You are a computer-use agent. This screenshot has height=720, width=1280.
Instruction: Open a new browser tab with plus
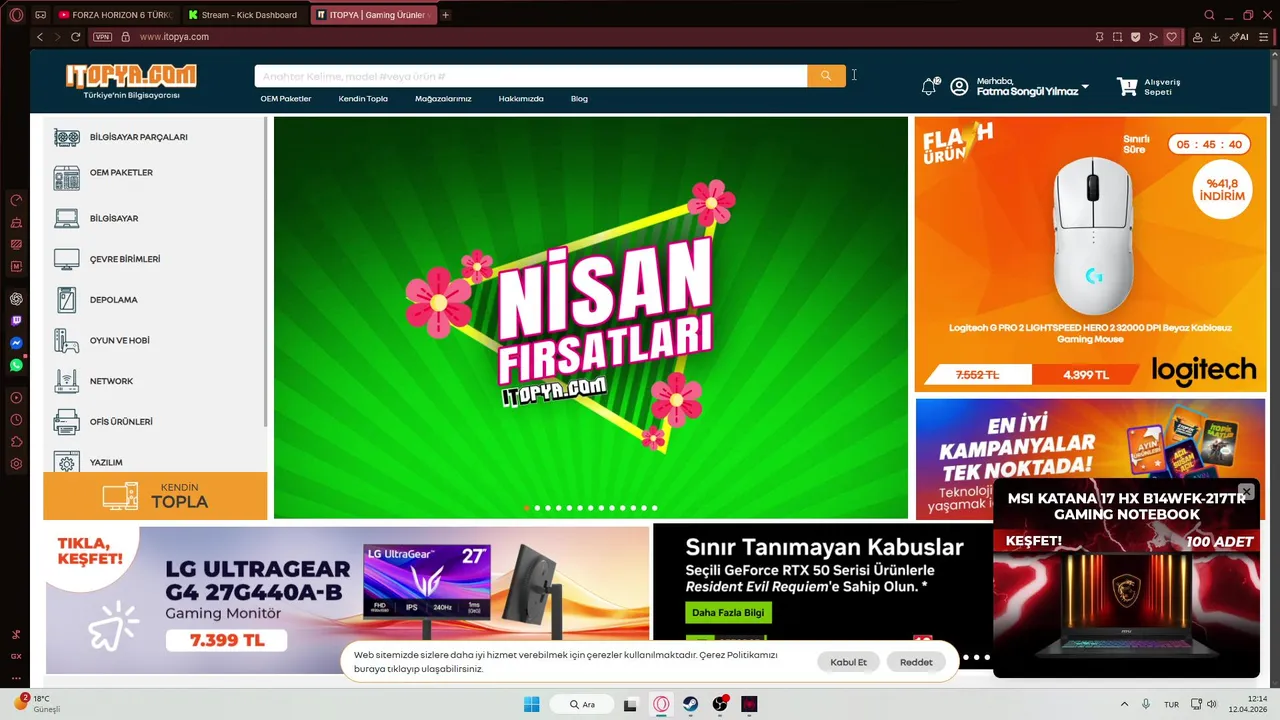[x=446, y=15]
